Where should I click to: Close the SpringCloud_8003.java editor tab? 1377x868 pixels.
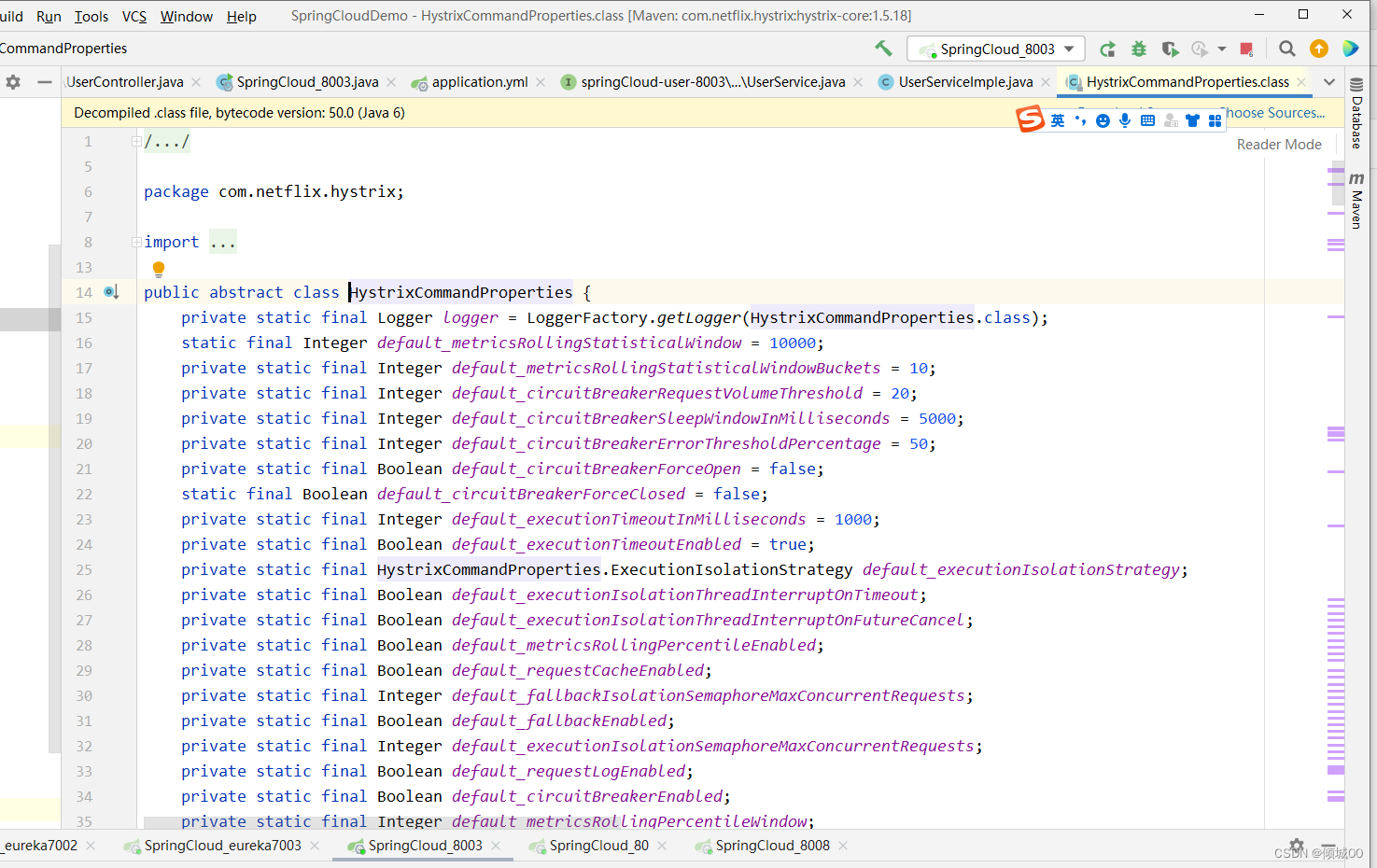coord(391,82)
